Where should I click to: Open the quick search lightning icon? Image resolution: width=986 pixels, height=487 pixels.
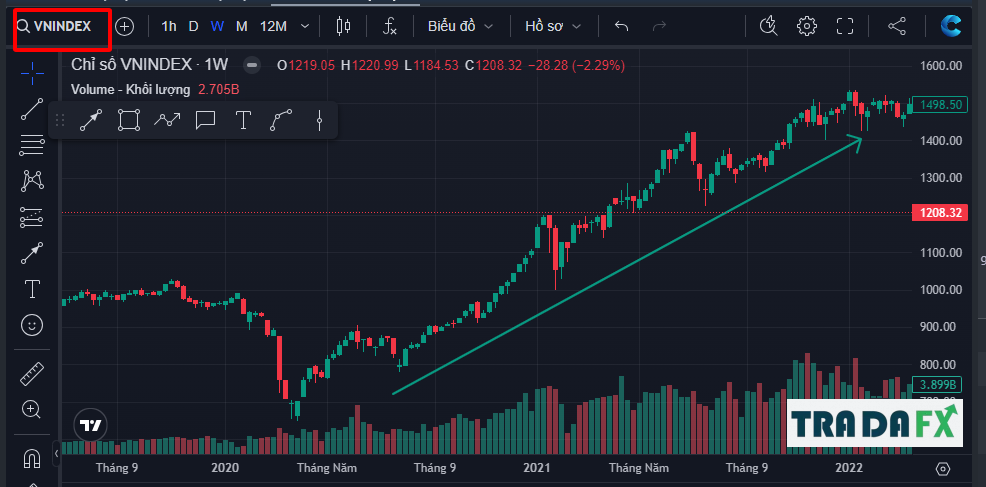[x=768, y=26]
